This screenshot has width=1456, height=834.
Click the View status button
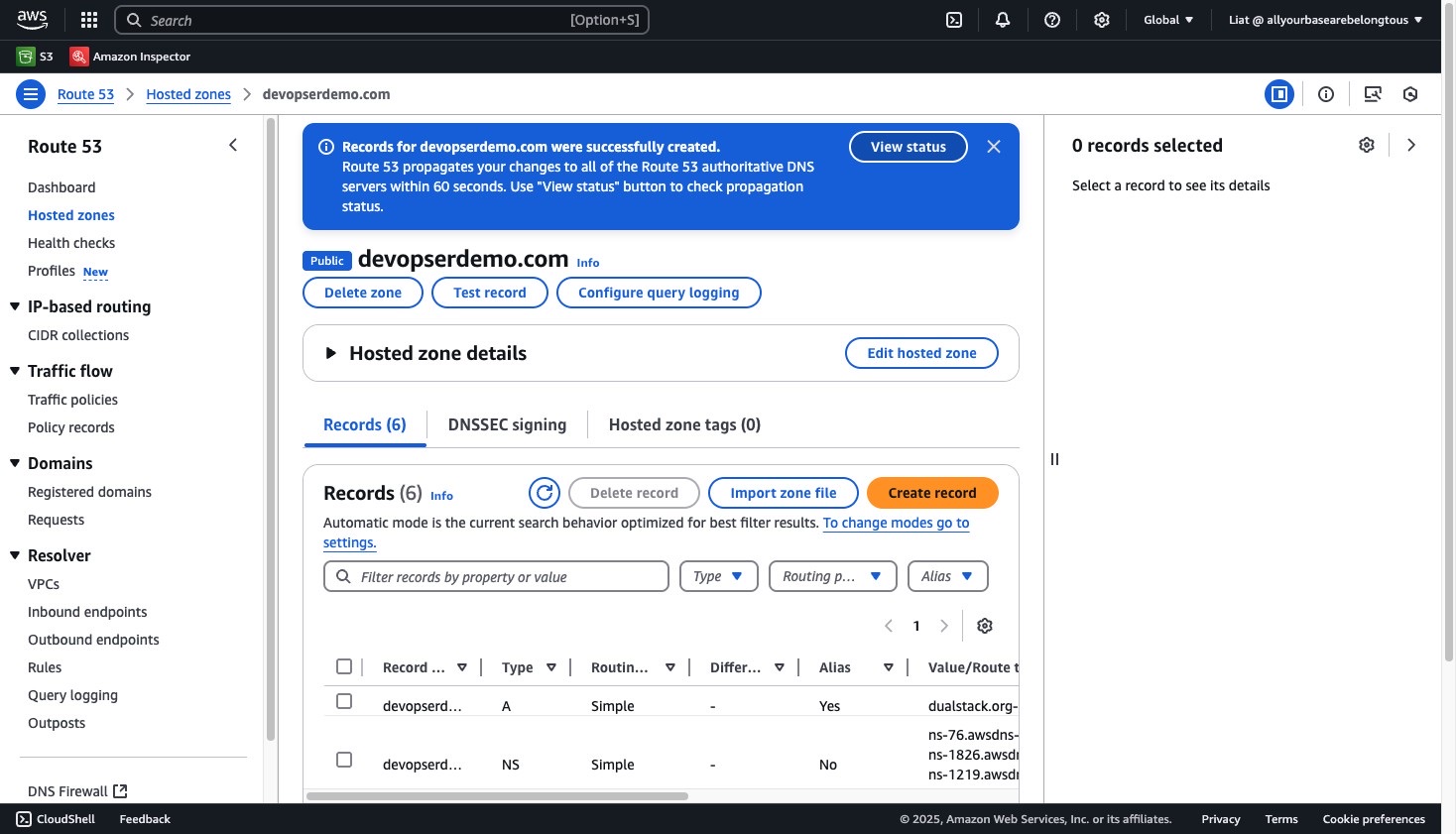pos(909,147)
